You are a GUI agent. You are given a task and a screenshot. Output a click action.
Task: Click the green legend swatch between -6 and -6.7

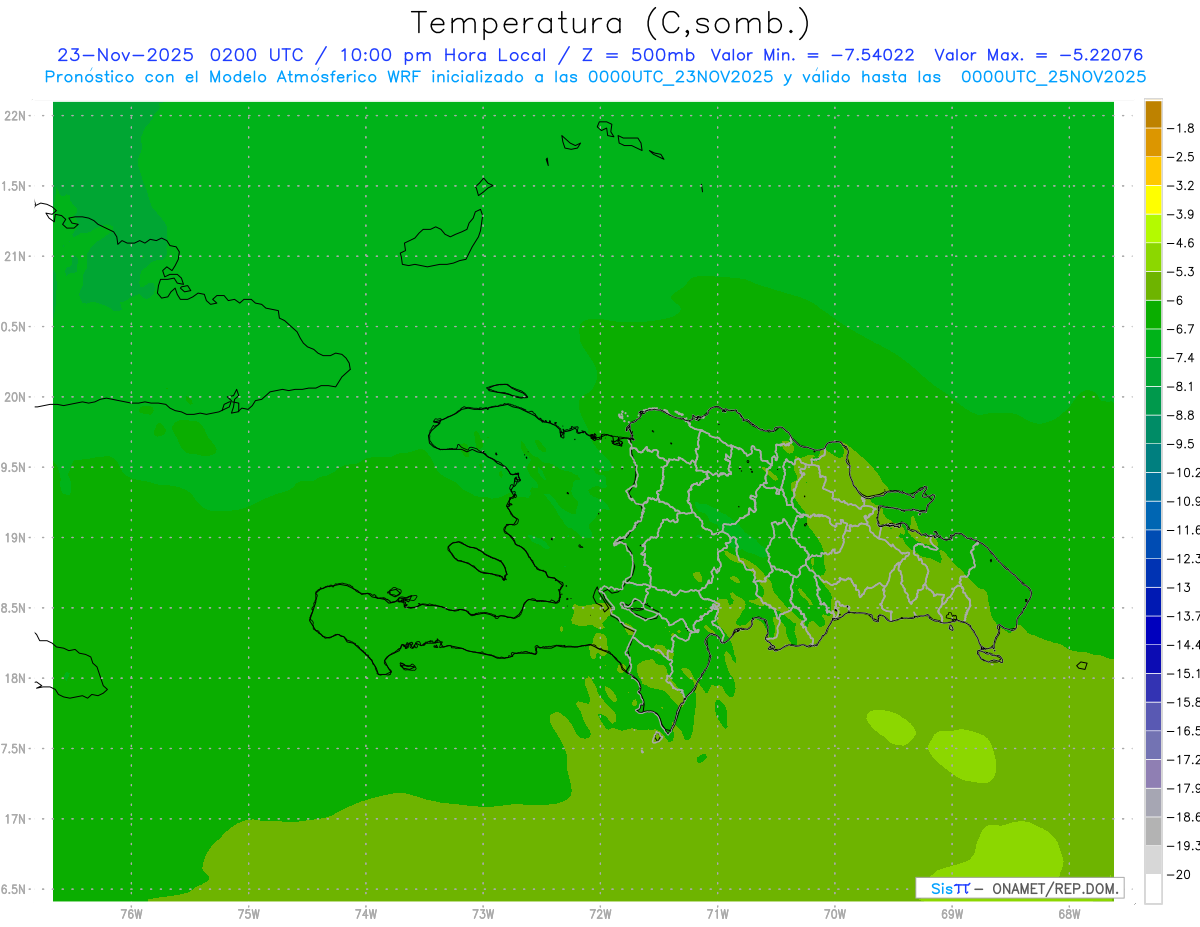(1153, 314)
